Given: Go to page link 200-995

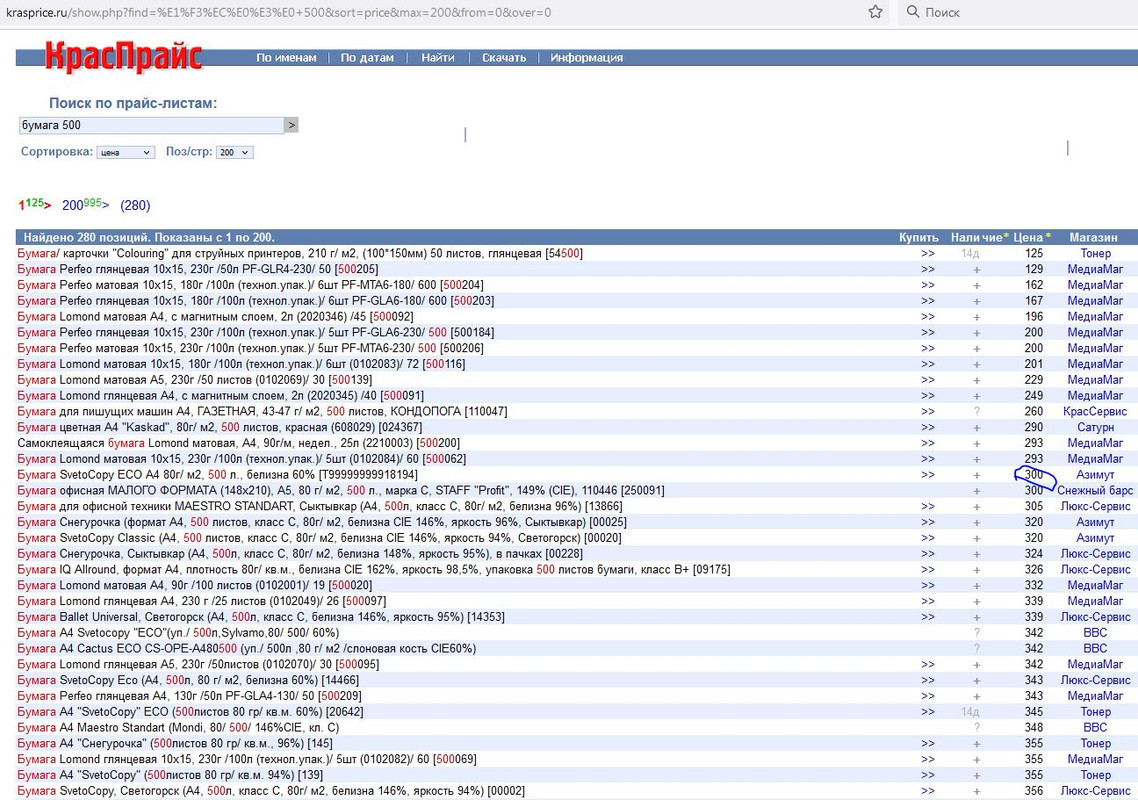Looking at the screenshot, I should pos(86,205).
